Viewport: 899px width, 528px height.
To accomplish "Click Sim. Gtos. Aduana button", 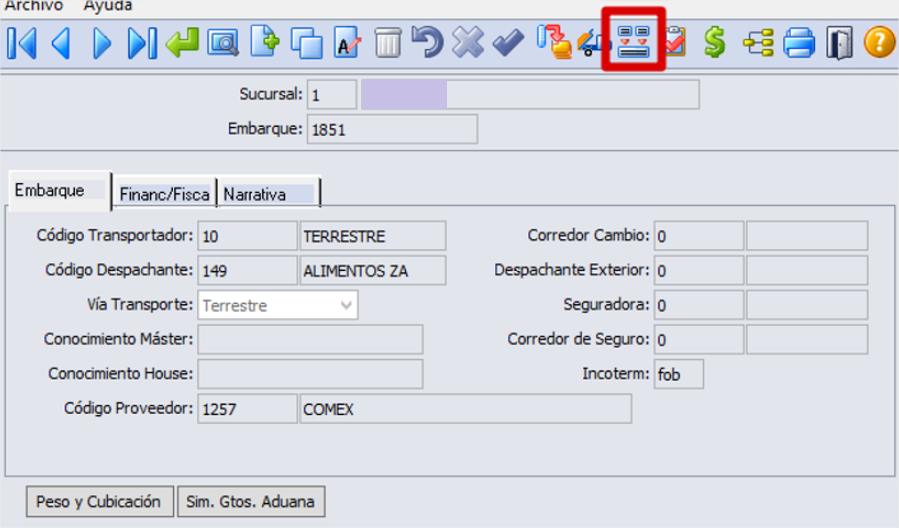I will point(251,502).
